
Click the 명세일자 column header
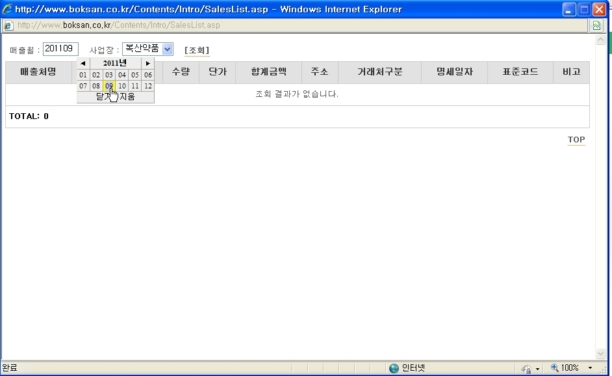tap(454, 72)
